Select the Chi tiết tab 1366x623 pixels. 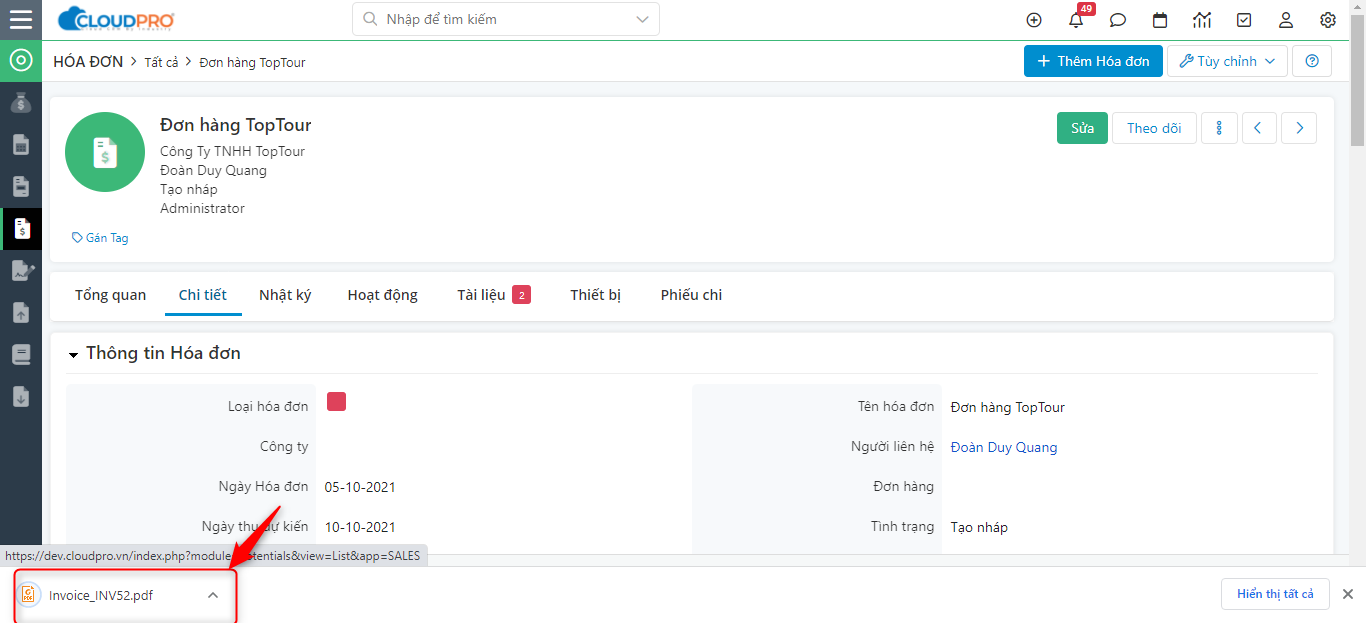pyautogui.click(x=203, y=295)
